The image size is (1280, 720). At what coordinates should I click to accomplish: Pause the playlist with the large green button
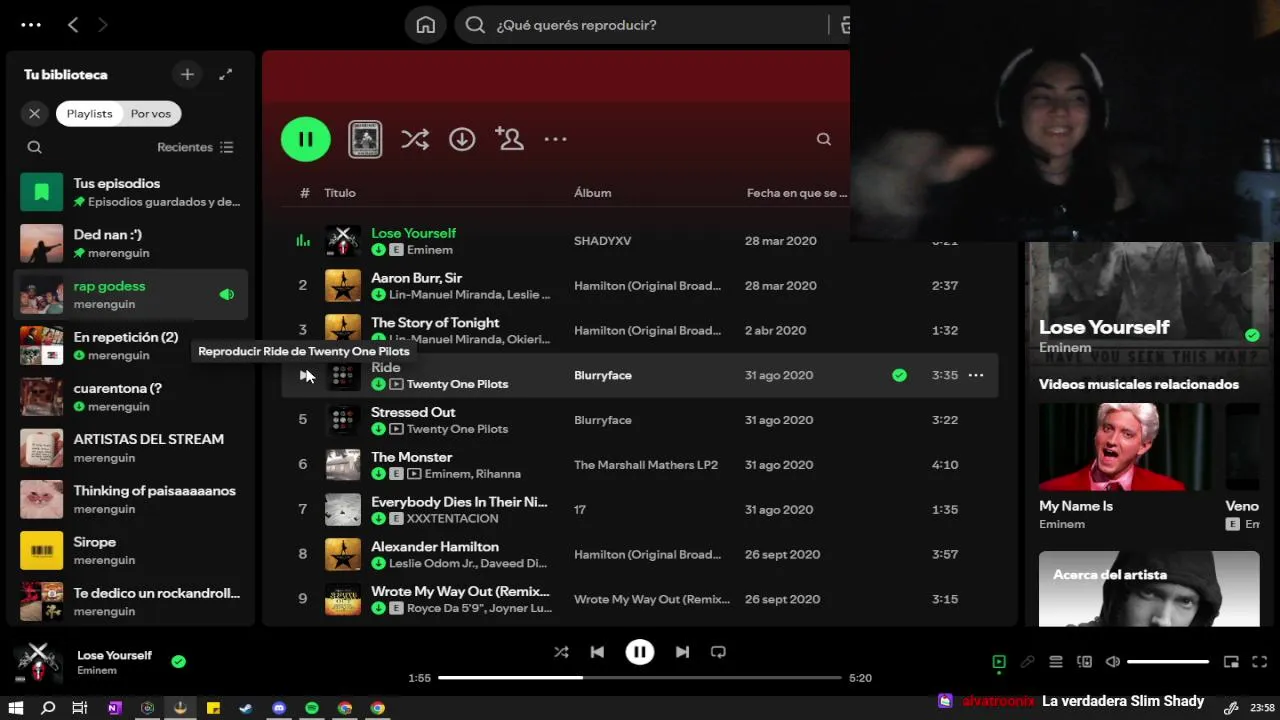306,139
